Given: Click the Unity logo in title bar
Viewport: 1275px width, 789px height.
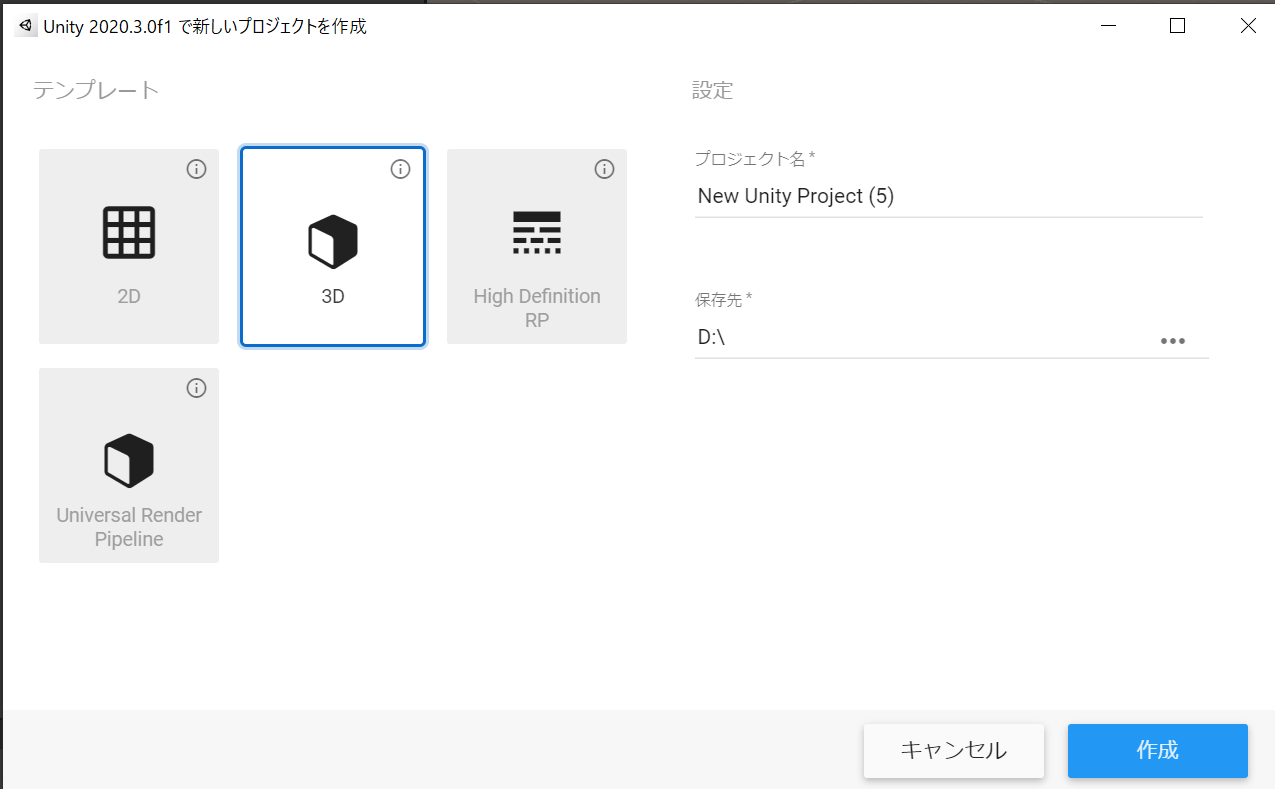Looking at the screenshot, I should (25, 26).
